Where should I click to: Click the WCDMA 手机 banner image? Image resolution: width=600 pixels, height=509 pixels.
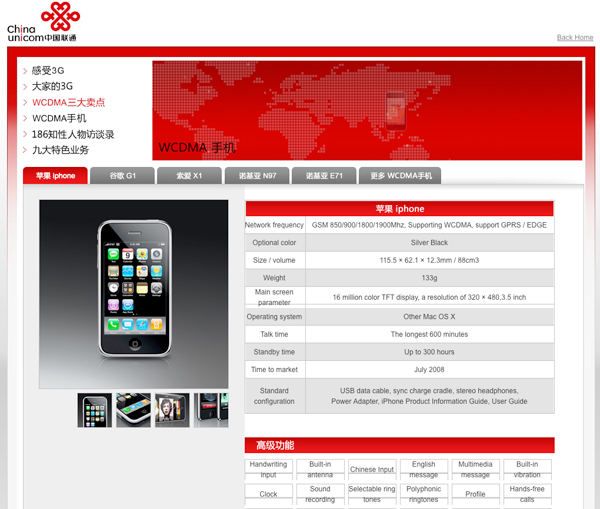(367, 110)
